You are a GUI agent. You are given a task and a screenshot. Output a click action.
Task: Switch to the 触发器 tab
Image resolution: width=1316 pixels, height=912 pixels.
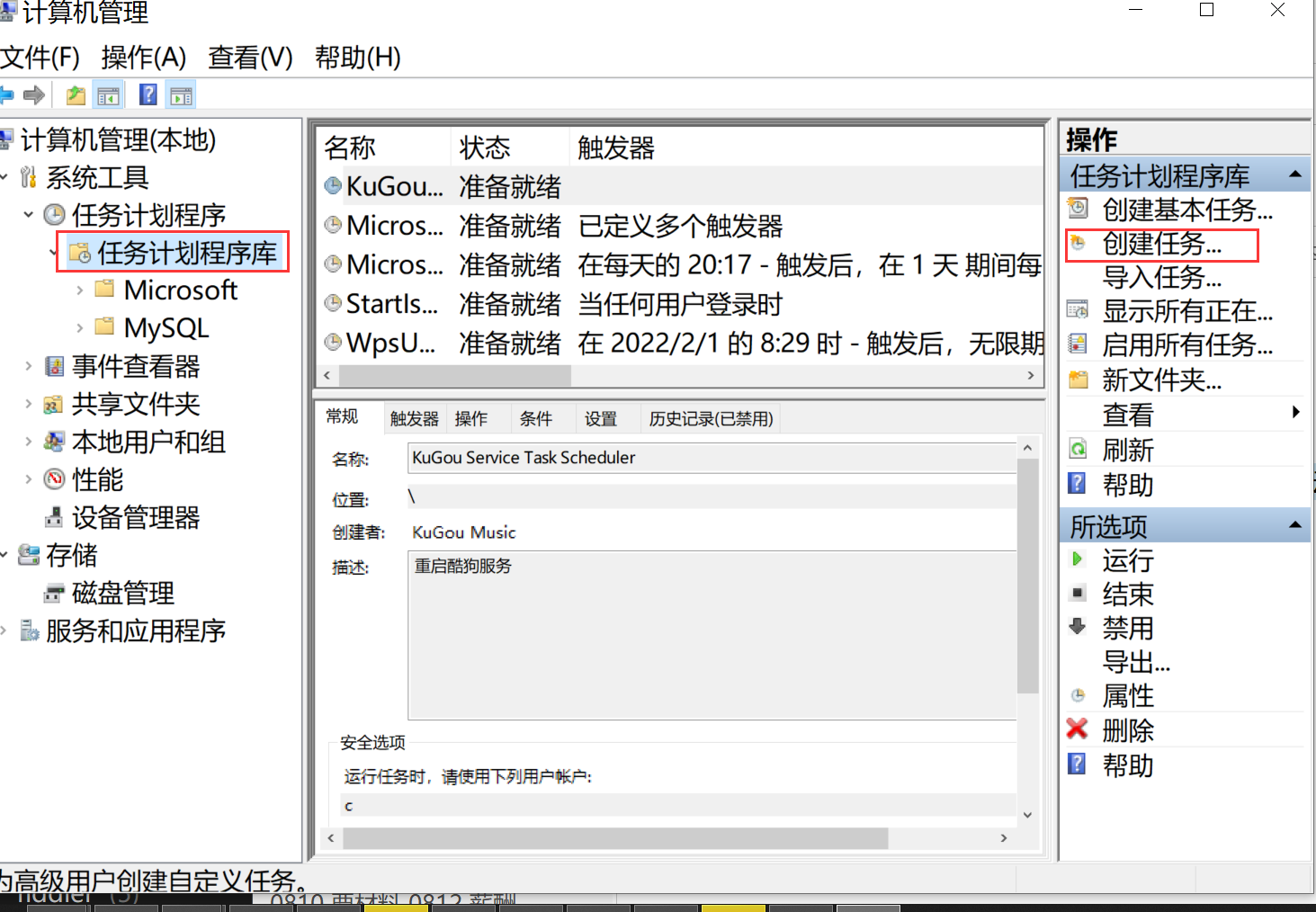(x=415, y=418)
